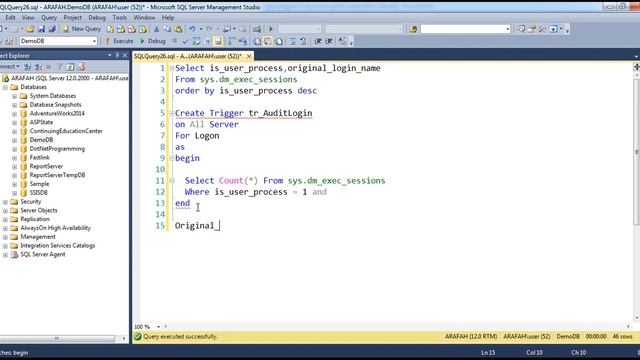This screenshot has width=640, height=360.
Task: Click the '46 rows' status bar entry
Action: coord(622,337)
